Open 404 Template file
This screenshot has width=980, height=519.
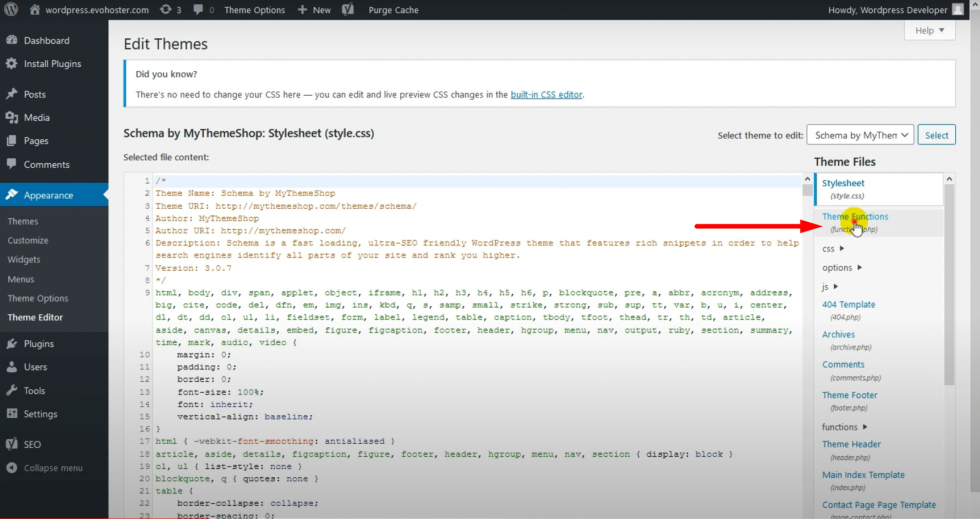(x=849, y=305)
